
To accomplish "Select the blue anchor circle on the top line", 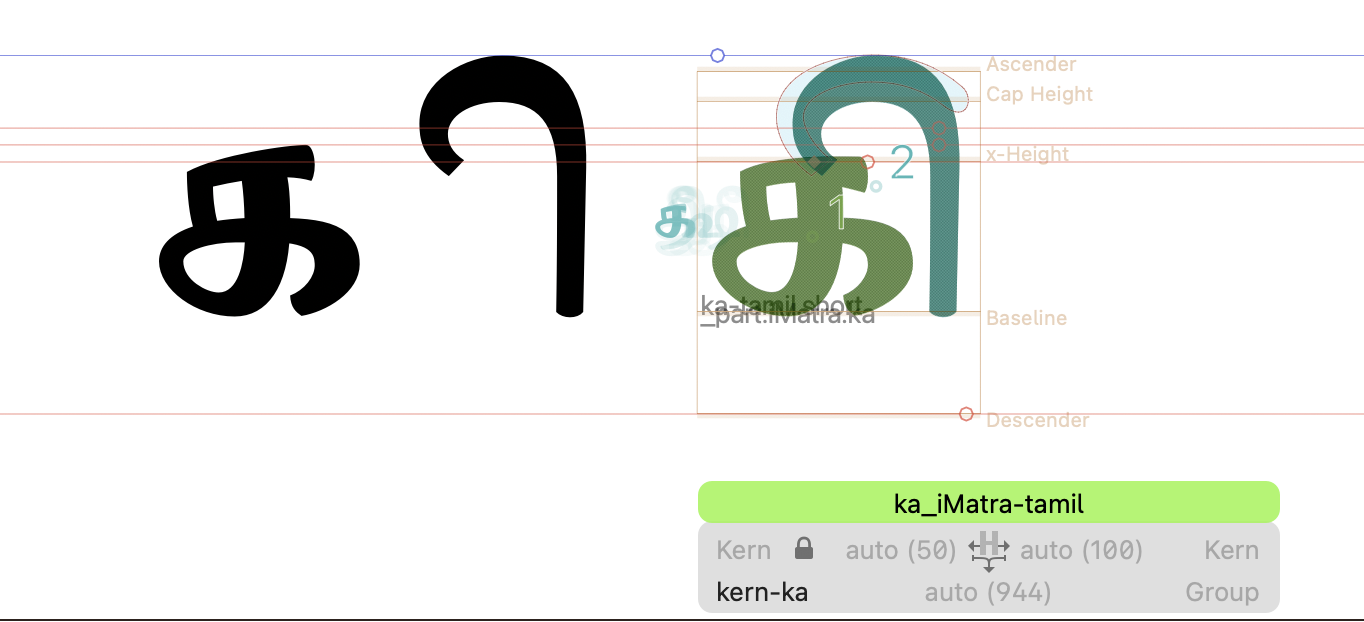I will click(717, 56).
